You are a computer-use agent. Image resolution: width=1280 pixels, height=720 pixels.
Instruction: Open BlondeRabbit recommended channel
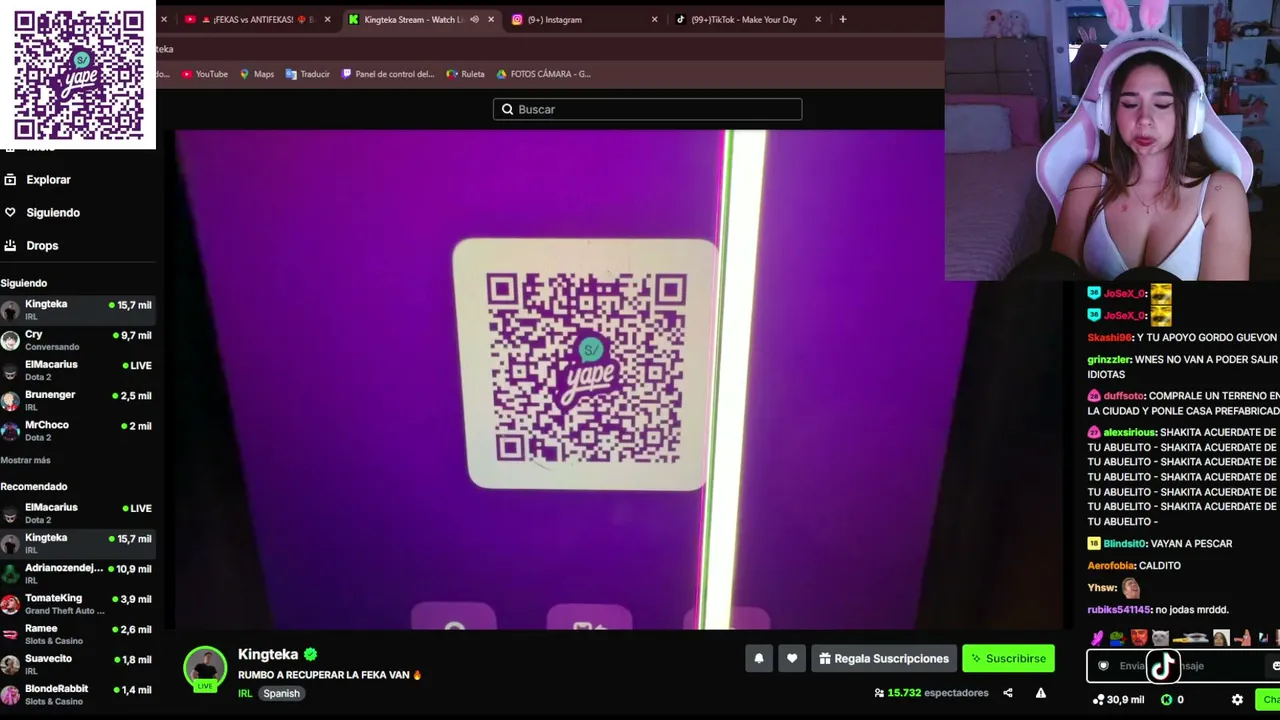click(77, 693)
